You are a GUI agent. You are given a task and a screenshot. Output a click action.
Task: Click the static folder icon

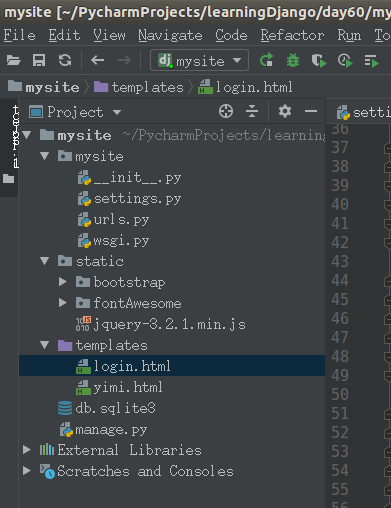pyautogui.click(x=65, y=261)
